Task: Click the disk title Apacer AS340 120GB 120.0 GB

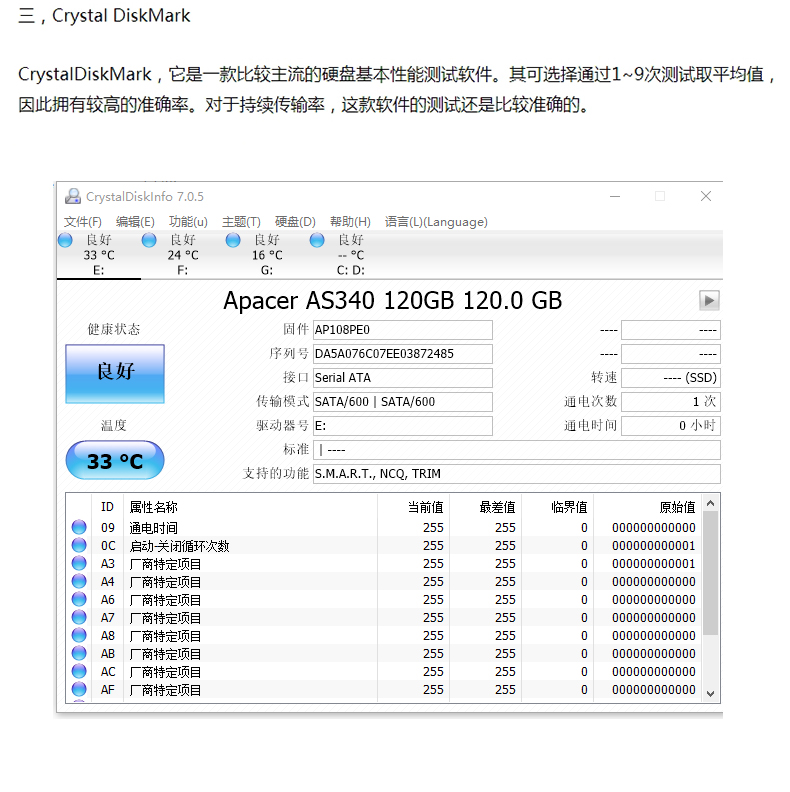Action: [x=392, y=301]
